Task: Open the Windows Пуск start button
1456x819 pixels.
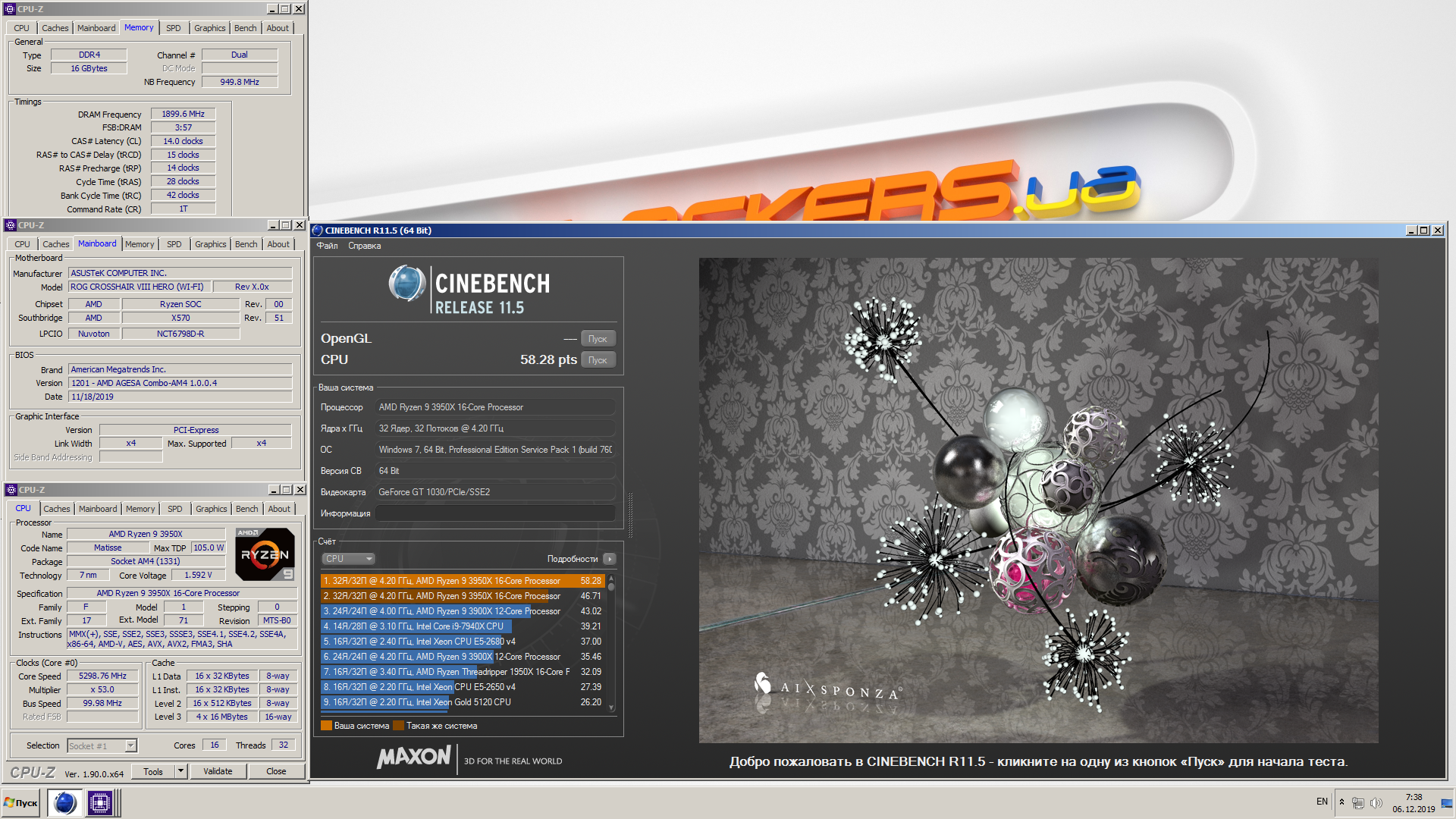Action: pyautogui.click(x=20, y=802)
